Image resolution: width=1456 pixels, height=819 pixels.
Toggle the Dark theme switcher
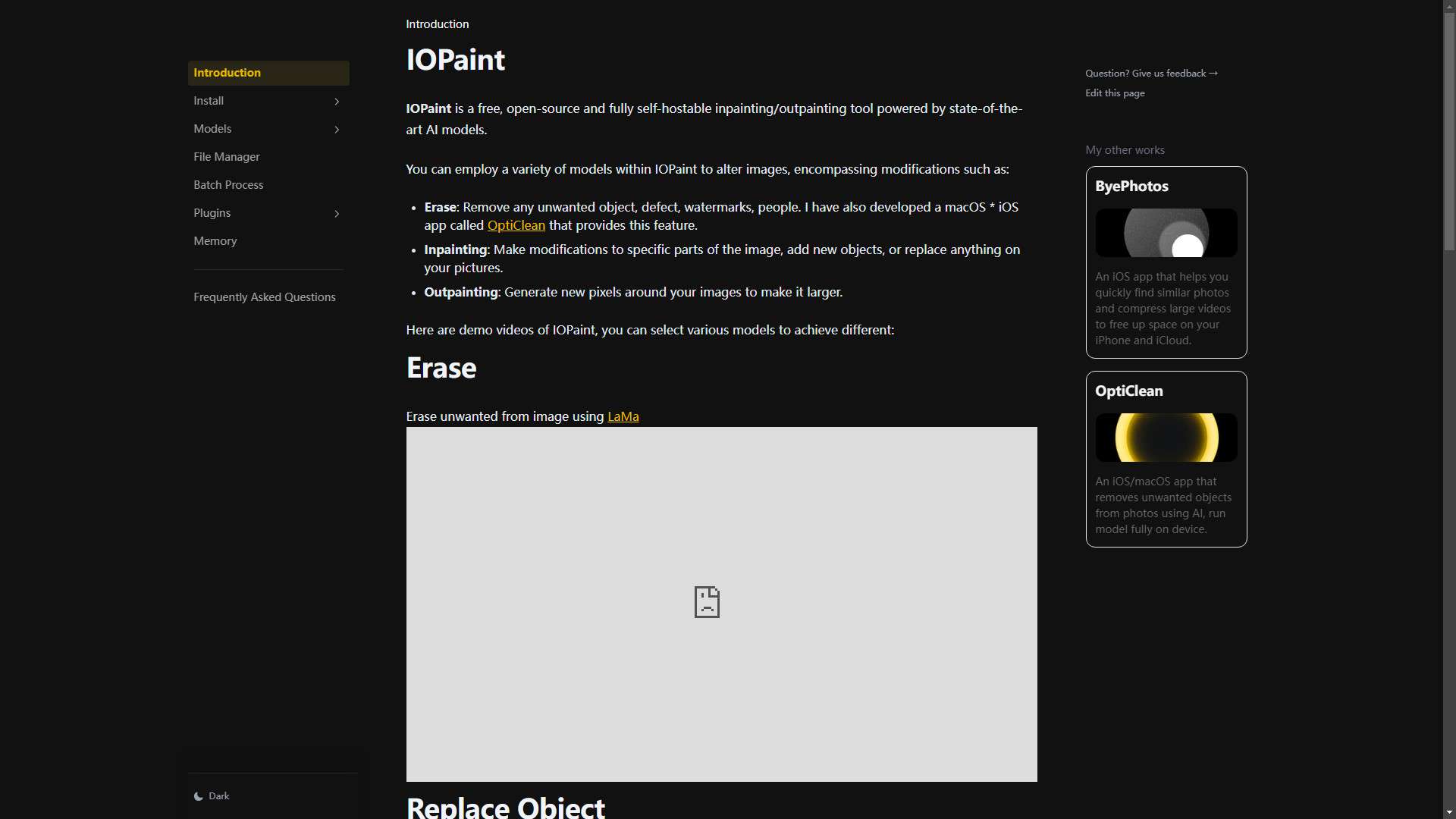point(272,796)
